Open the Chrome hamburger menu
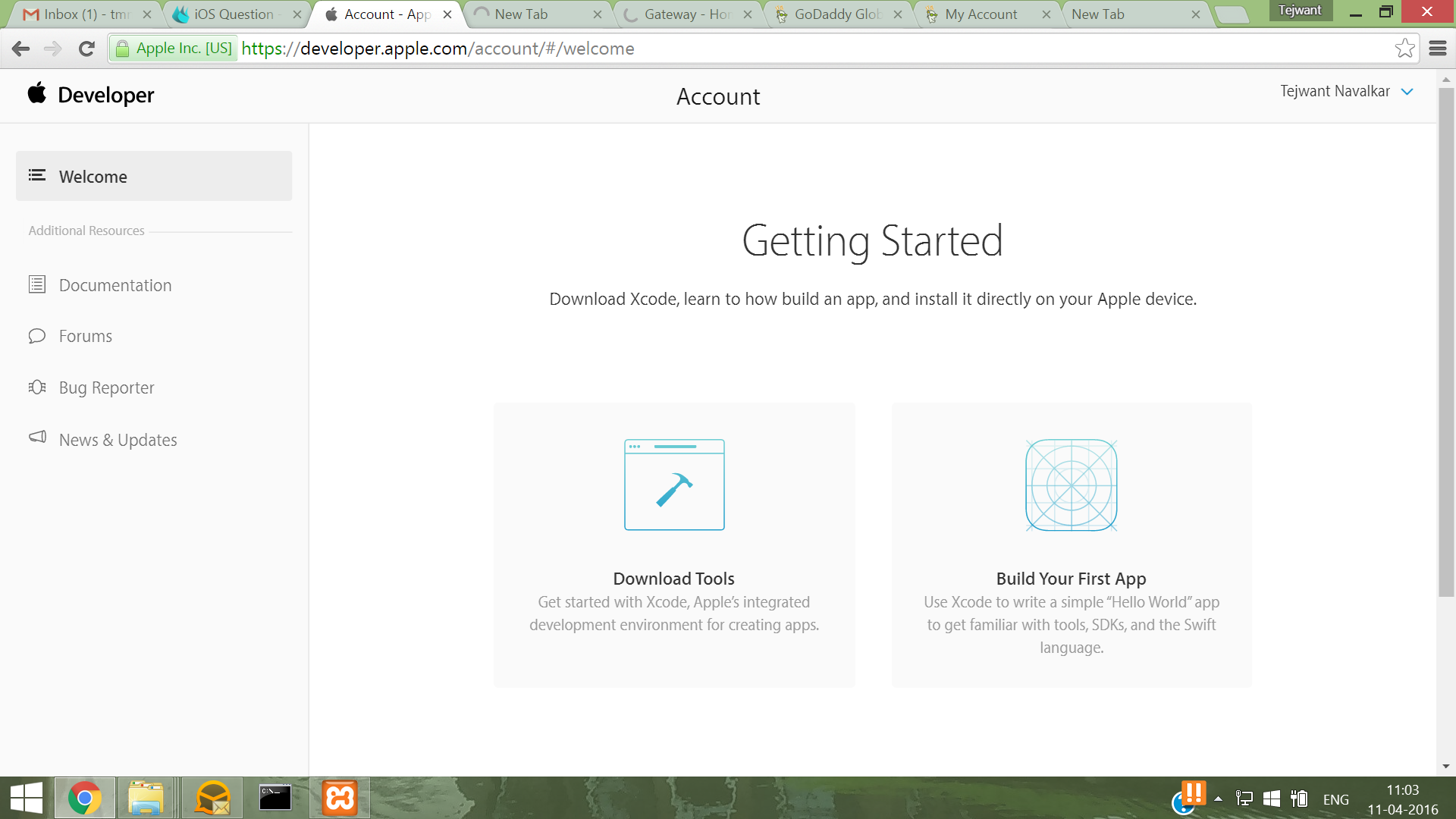This screenshot has width=1456, height=819. pos(1437,48)
